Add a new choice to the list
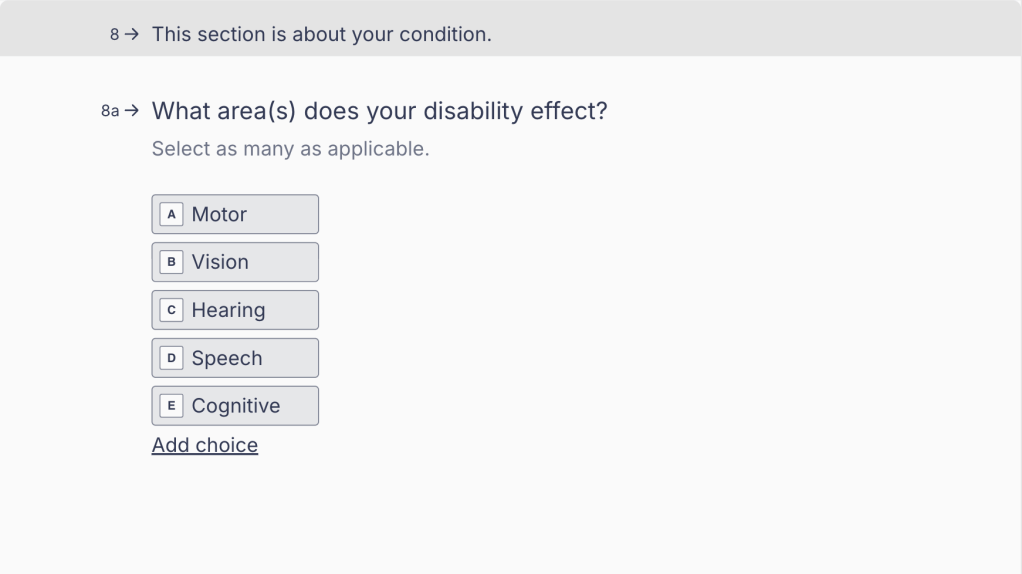The width and height of the screenshot is (1022, 574). 205,445
